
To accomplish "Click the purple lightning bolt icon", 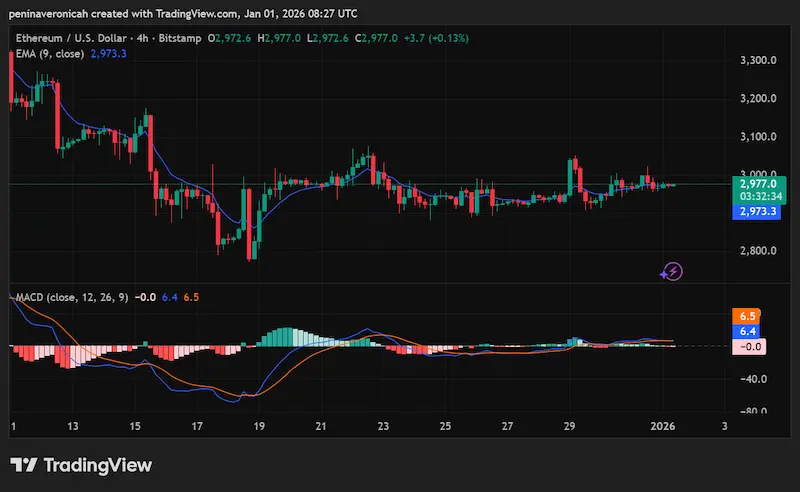I will (x=673, y=270).
